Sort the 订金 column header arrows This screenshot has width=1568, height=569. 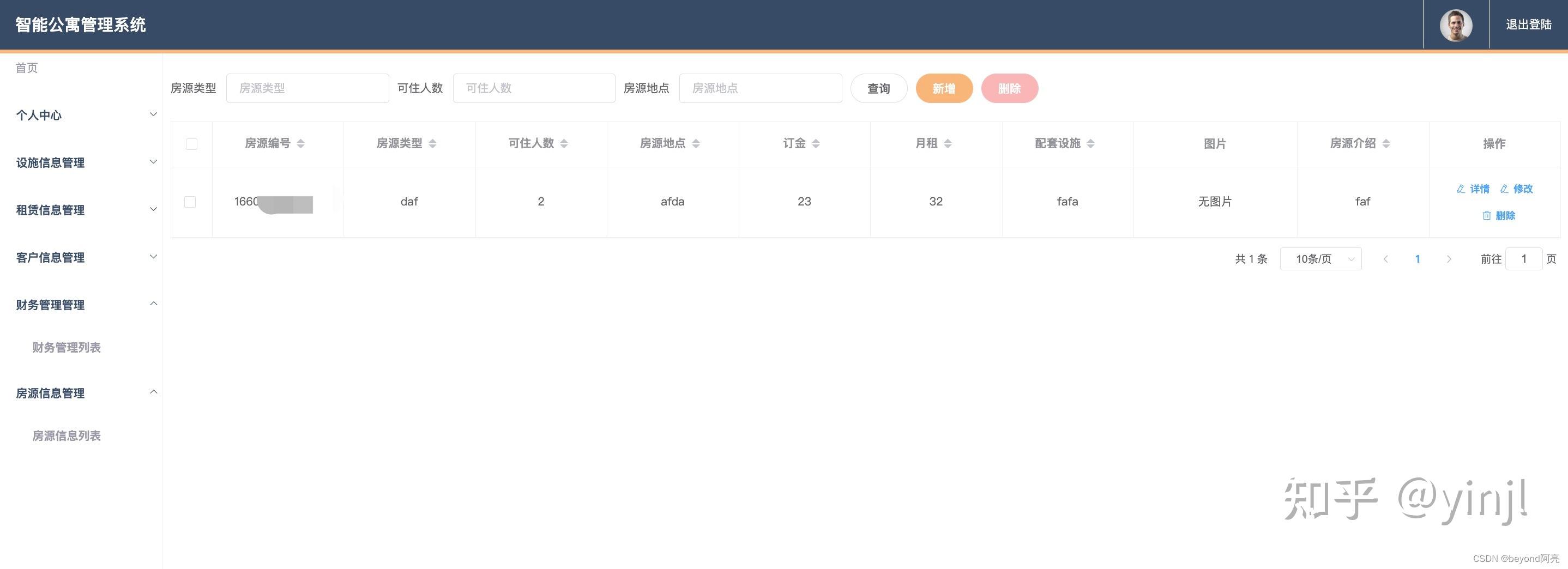(x=816, y=144)
